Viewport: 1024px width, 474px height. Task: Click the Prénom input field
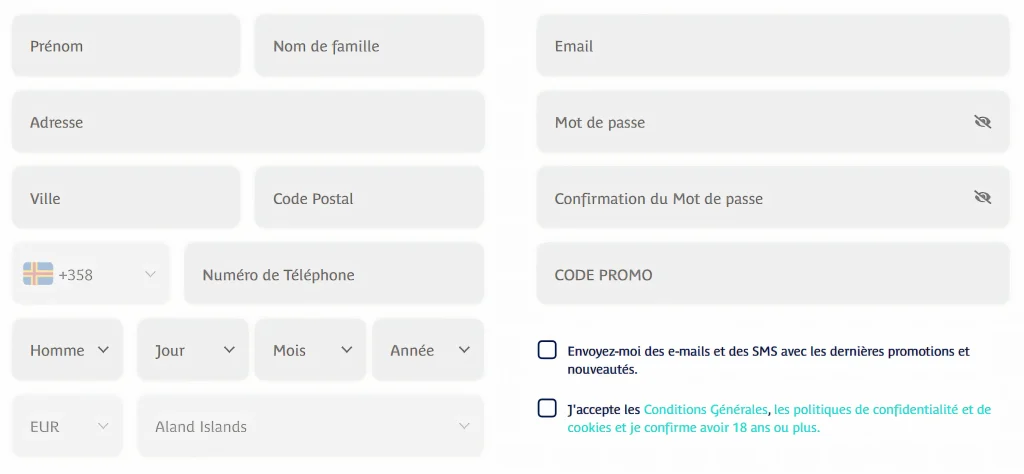126,46
